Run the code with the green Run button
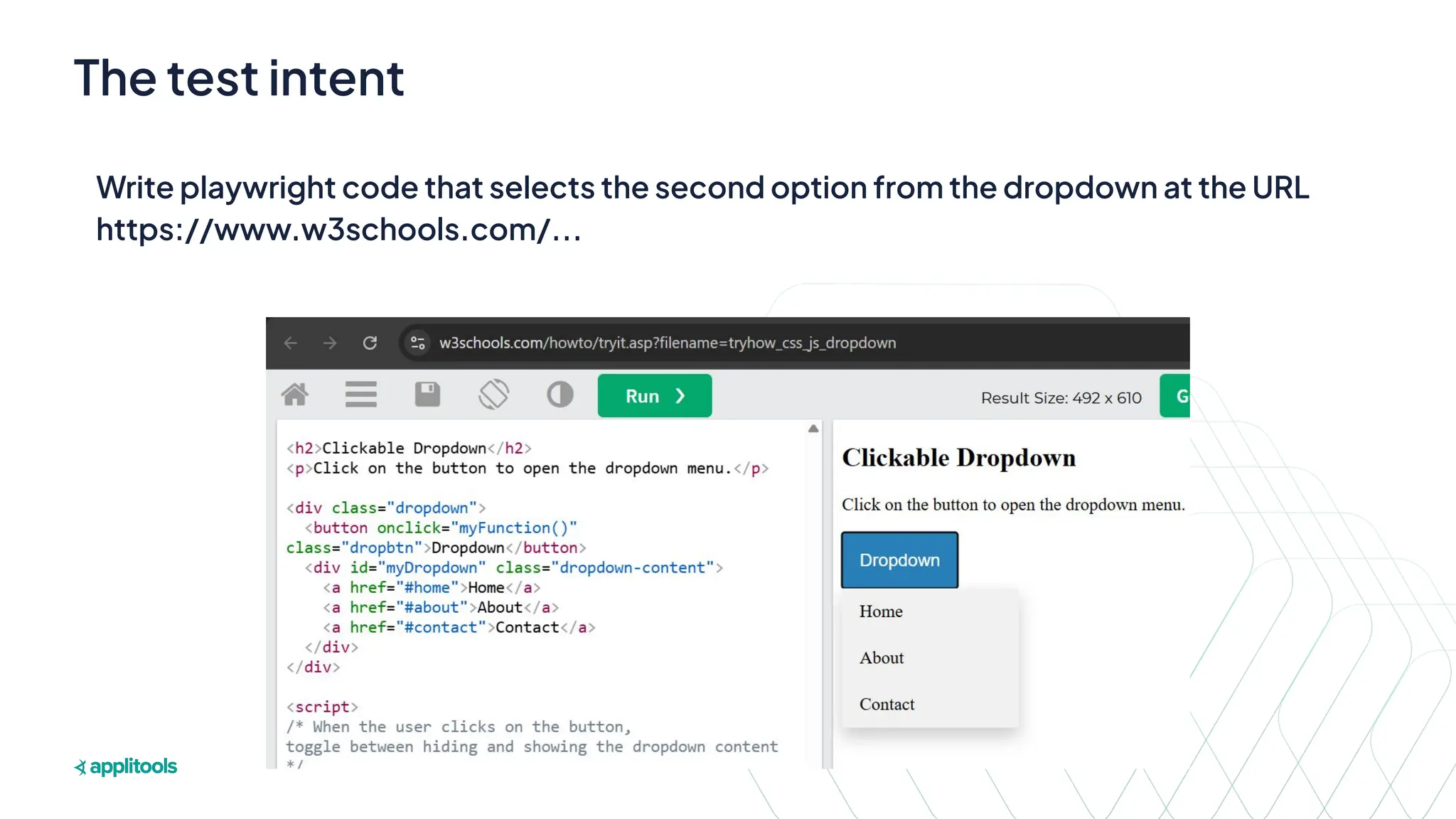 pos(655,396)
